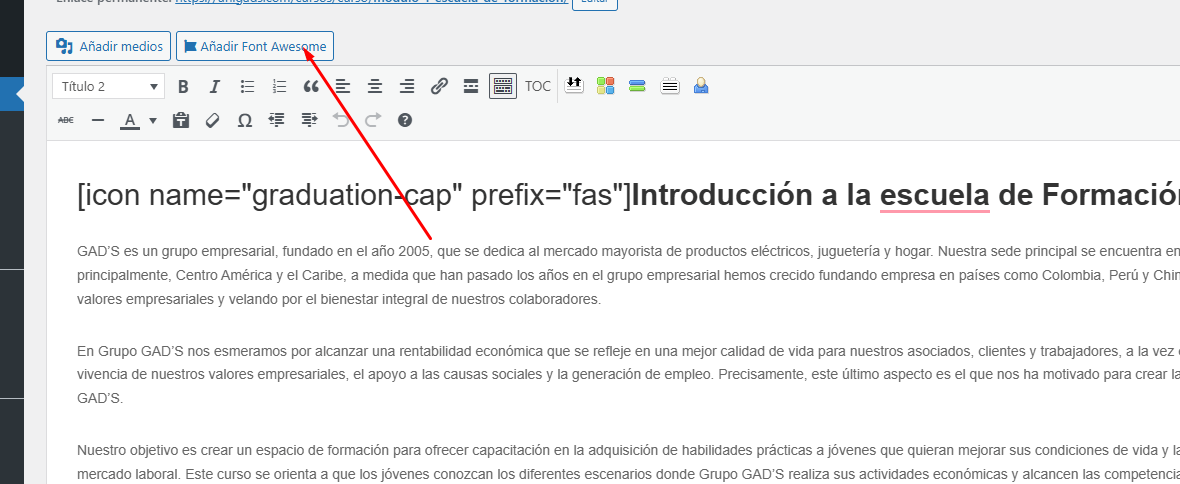This screenshot has height=484, width=1180.
Task: Click the Editar permalink button
Action: tap(595, 3)
